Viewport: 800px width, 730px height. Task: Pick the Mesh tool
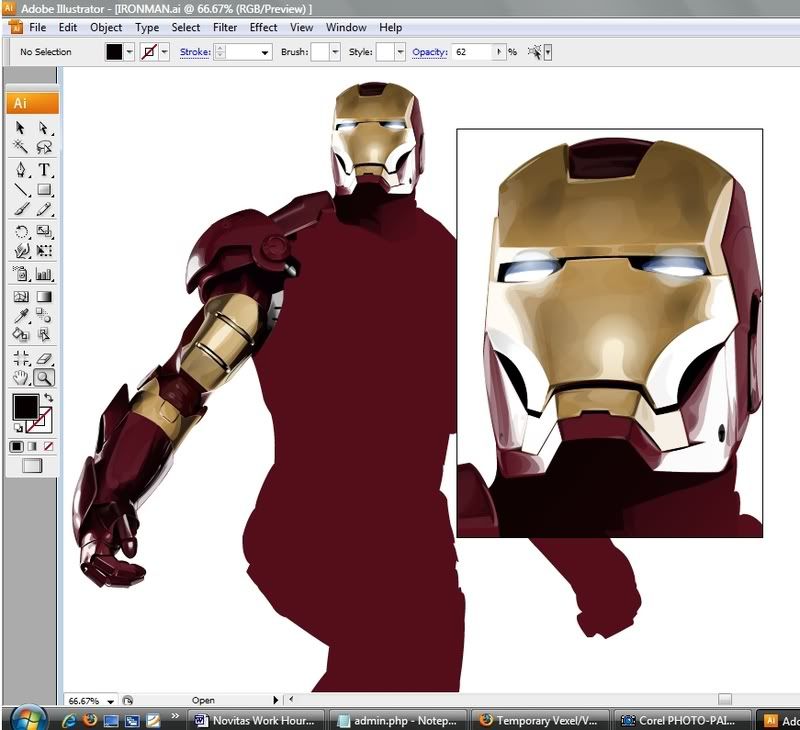tap(20, 296)
